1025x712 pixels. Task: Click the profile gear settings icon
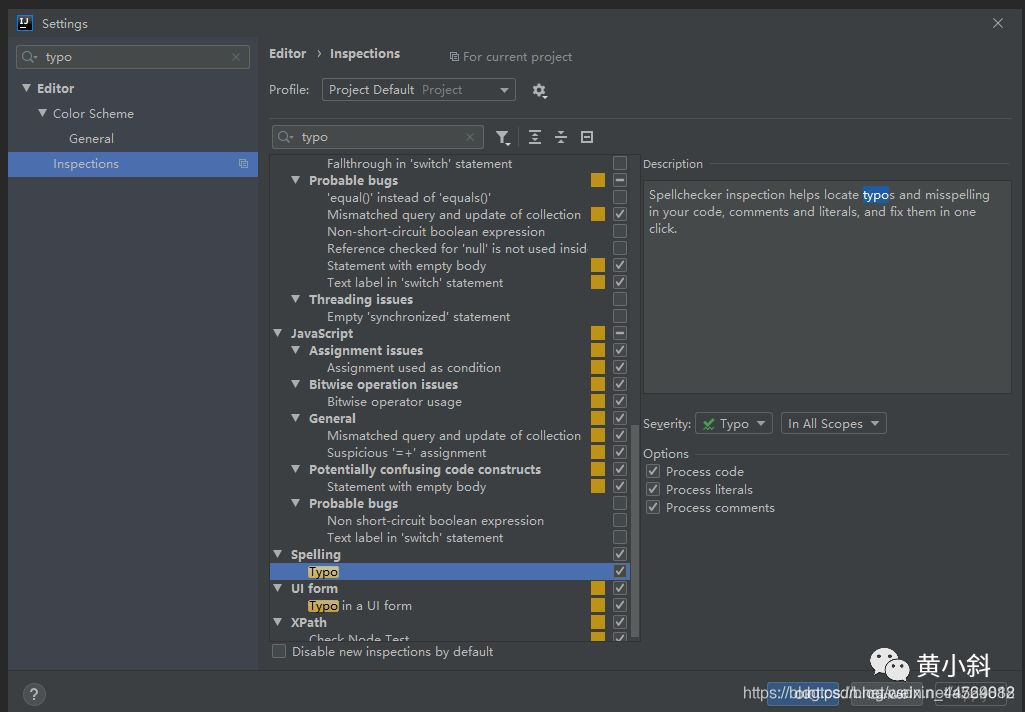539,90
